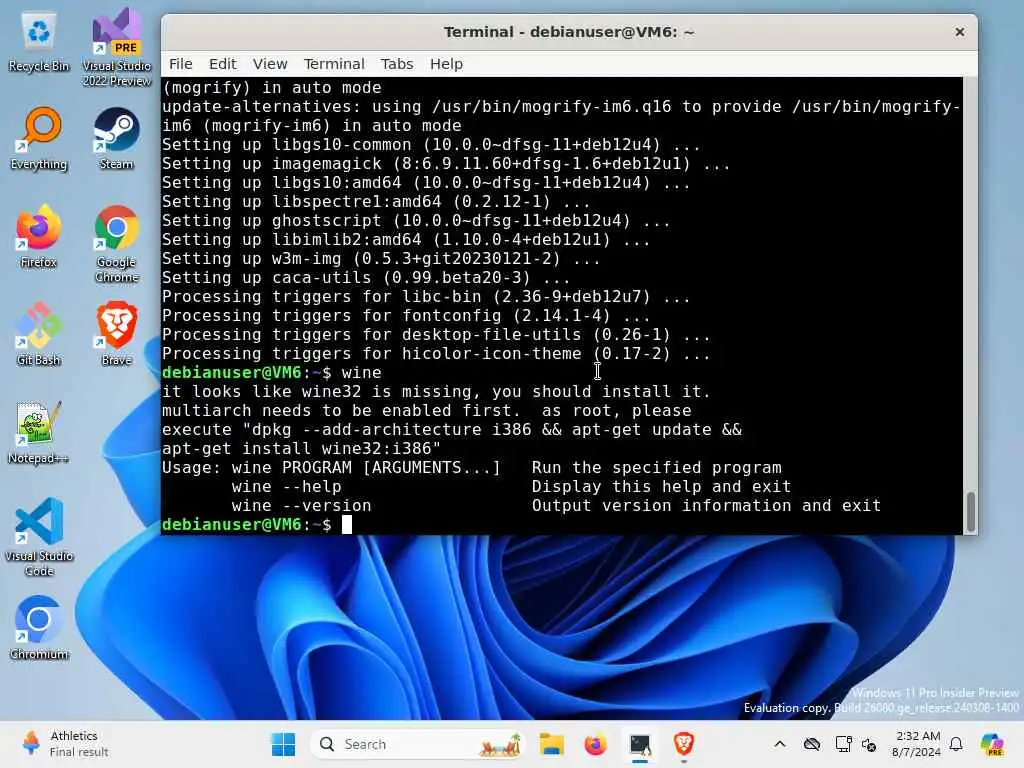Open the terminal Help menu

click(x=446, y=64)
